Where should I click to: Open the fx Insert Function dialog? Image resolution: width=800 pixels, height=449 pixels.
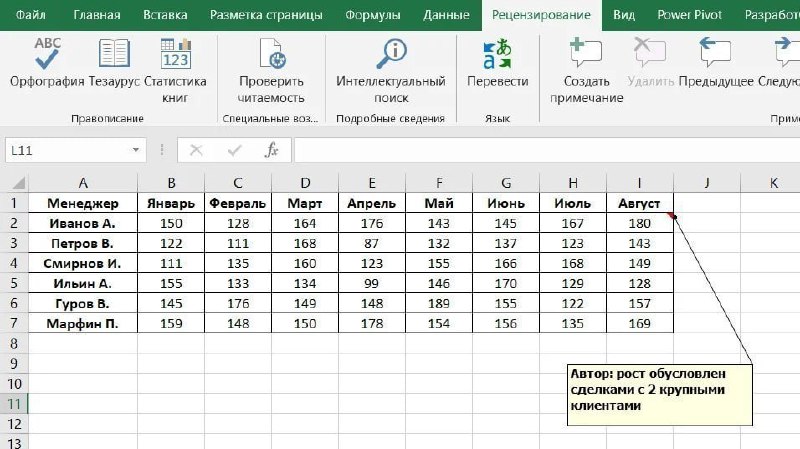pos(272,151)
